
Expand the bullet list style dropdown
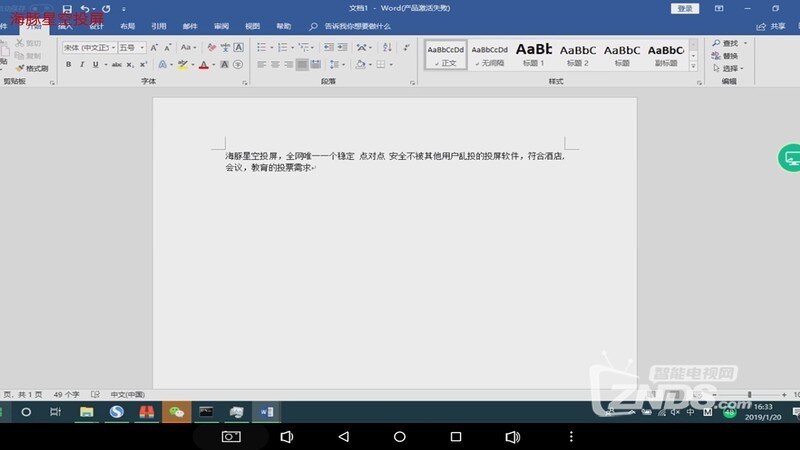tap(271, 47)
